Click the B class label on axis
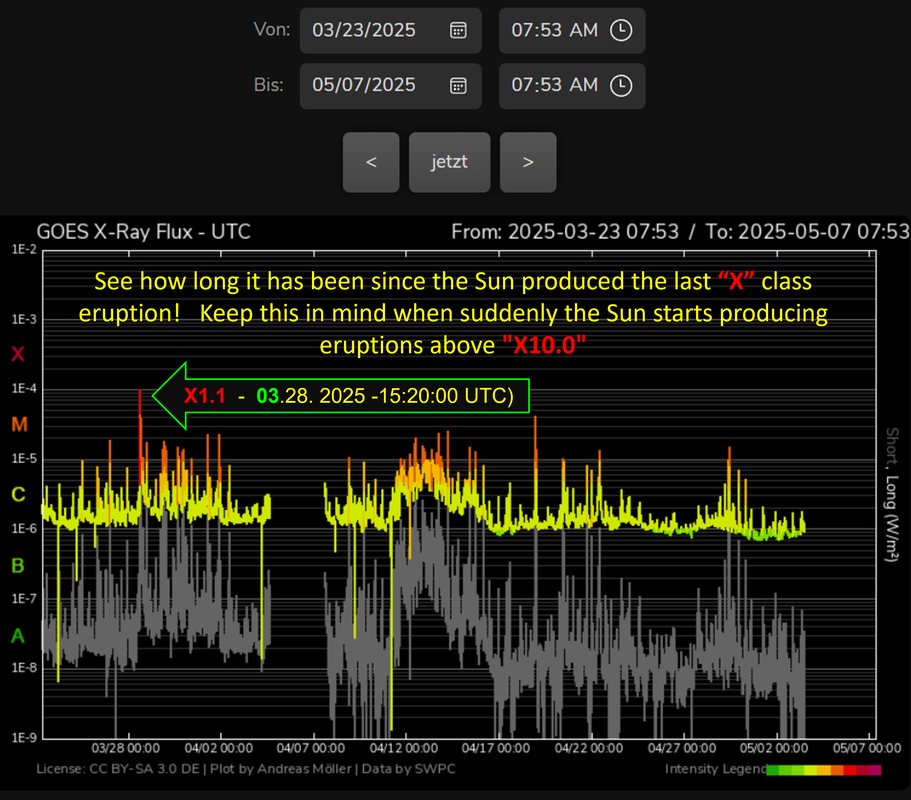911x800 pixels. (x=17, y=565)
